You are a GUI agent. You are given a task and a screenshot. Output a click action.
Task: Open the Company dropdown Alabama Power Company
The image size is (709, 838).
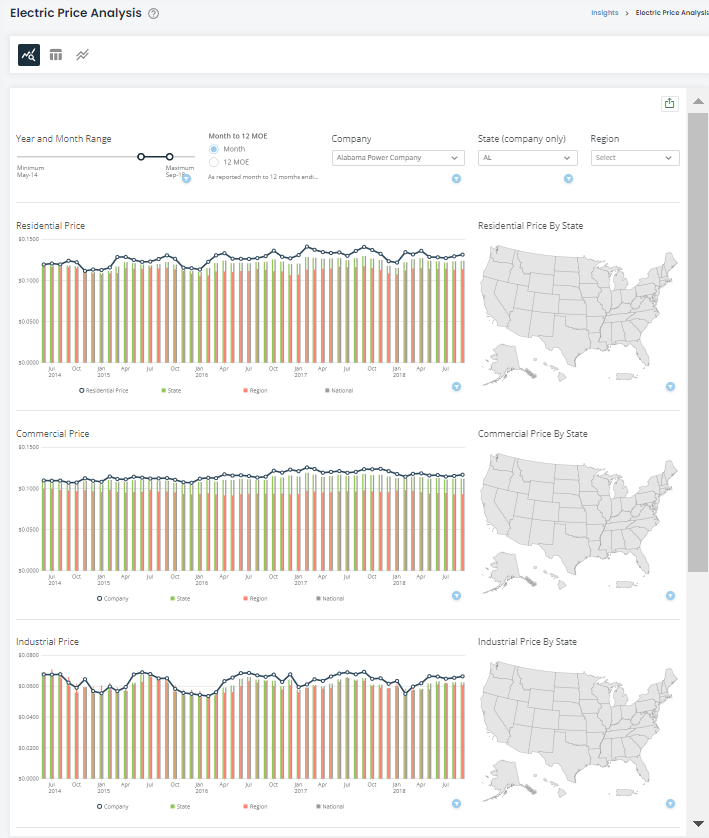(x=398, y=158)
